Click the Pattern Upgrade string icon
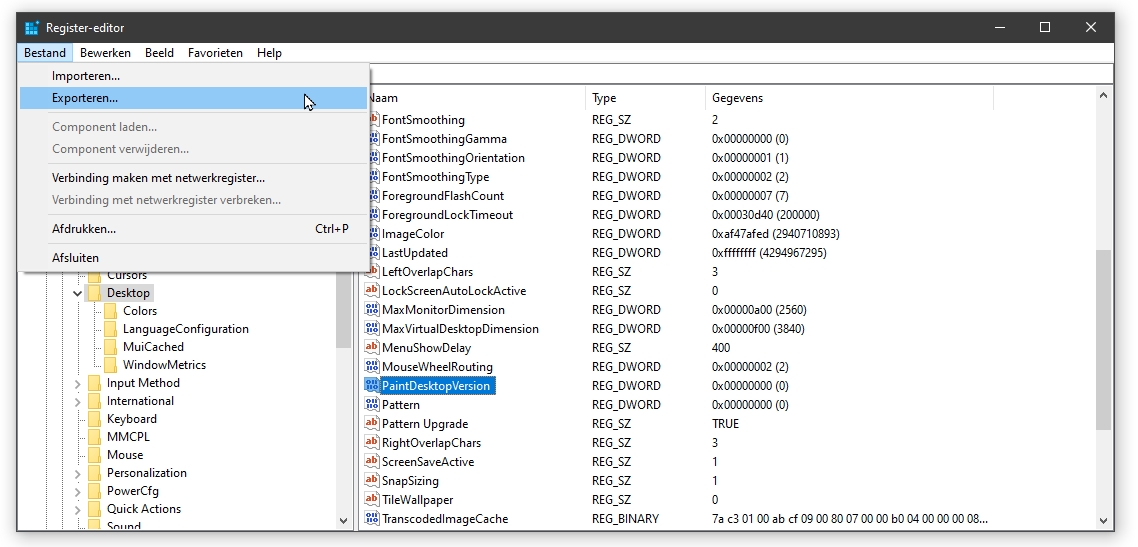Screen dimensions: 1138x547 [x=372, y=424]
